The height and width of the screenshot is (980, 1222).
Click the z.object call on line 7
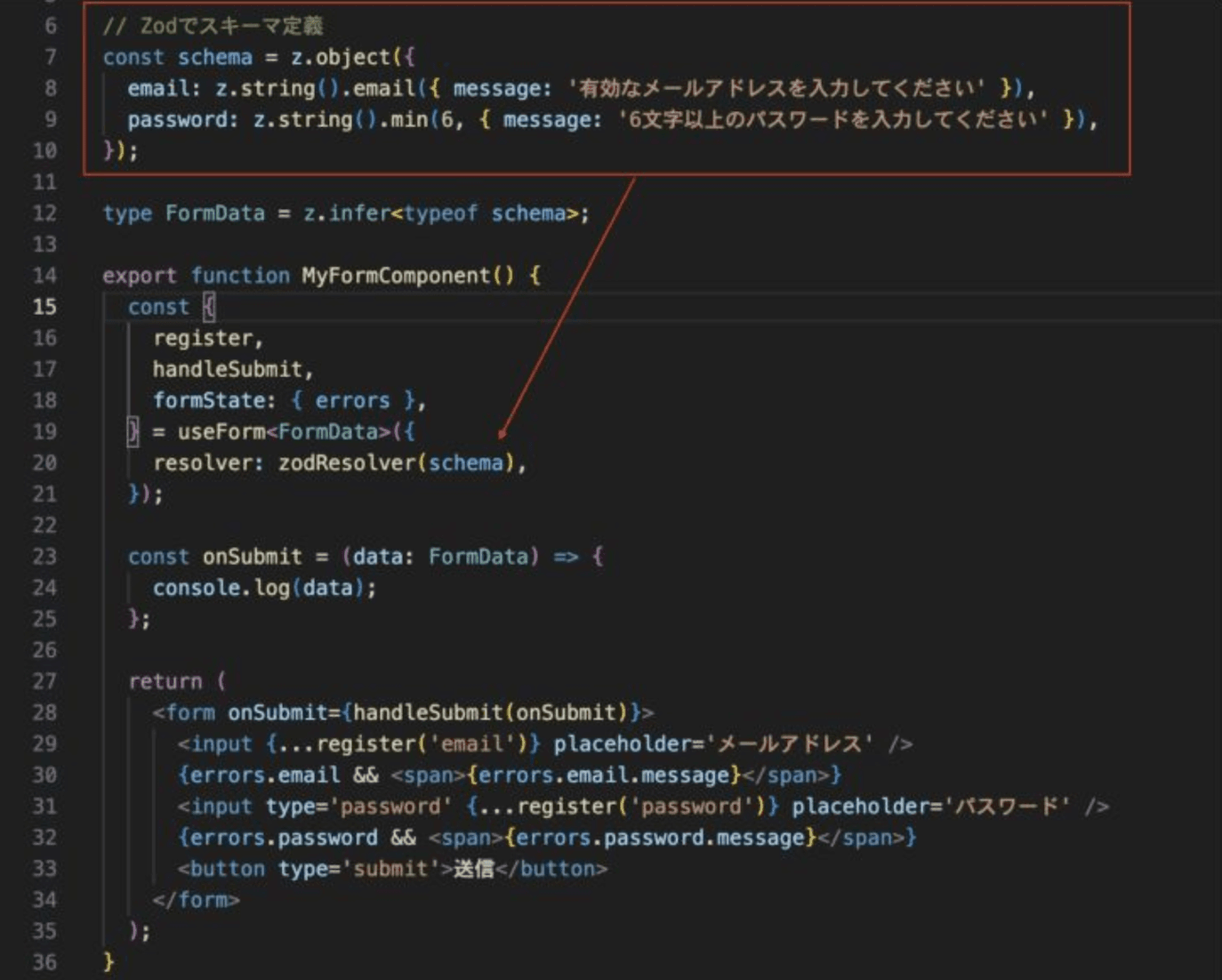click(341, 57)
